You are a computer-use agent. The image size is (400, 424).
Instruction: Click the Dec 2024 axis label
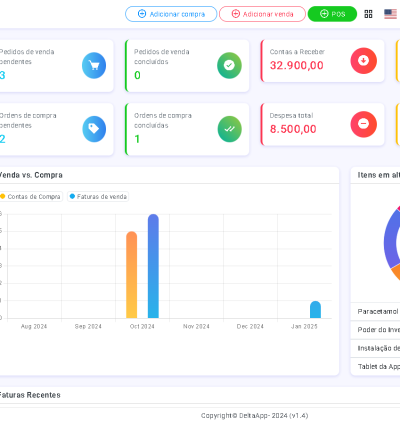(x=250, y=326)
